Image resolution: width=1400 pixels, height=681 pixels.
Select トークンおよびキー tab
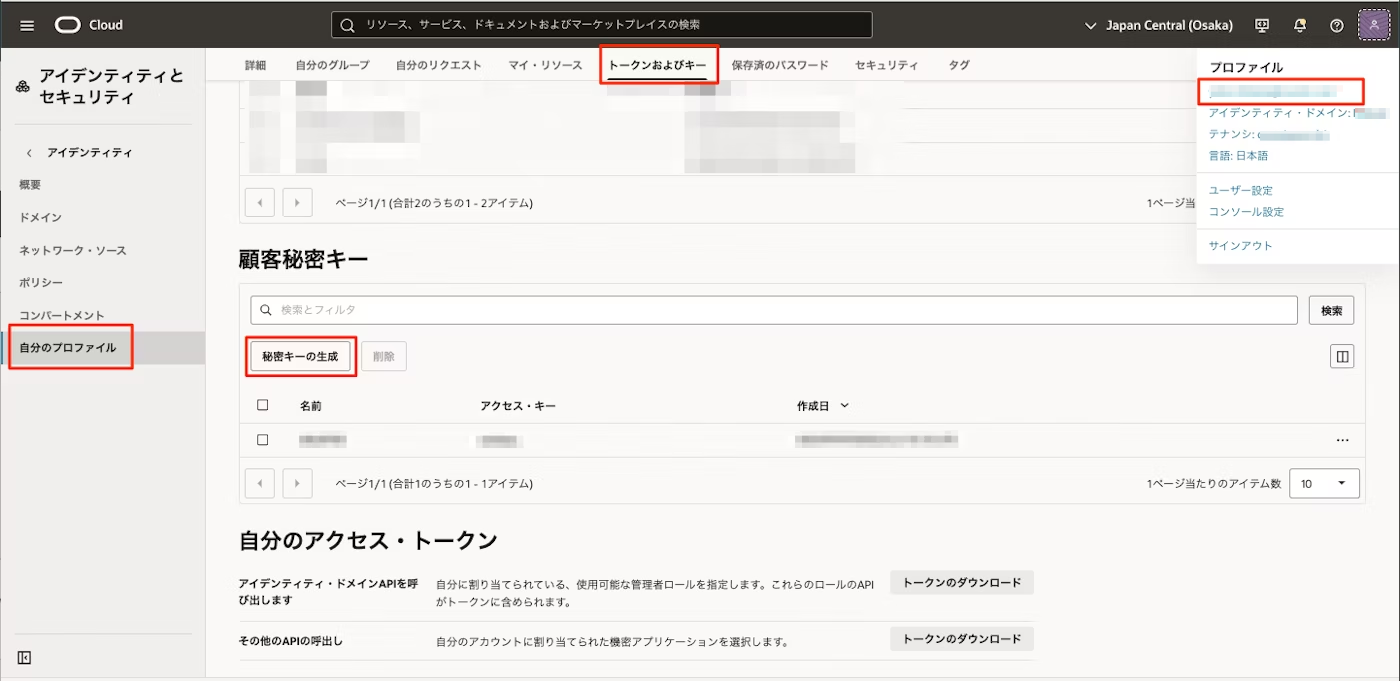click(658, 65)
